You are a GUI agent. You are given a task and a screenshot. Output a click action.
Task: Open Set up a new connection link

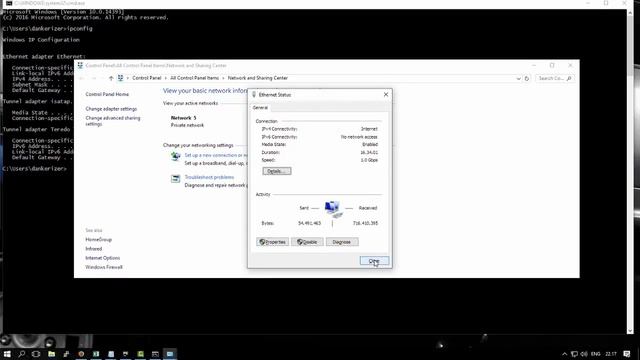(x=216, y=155)
